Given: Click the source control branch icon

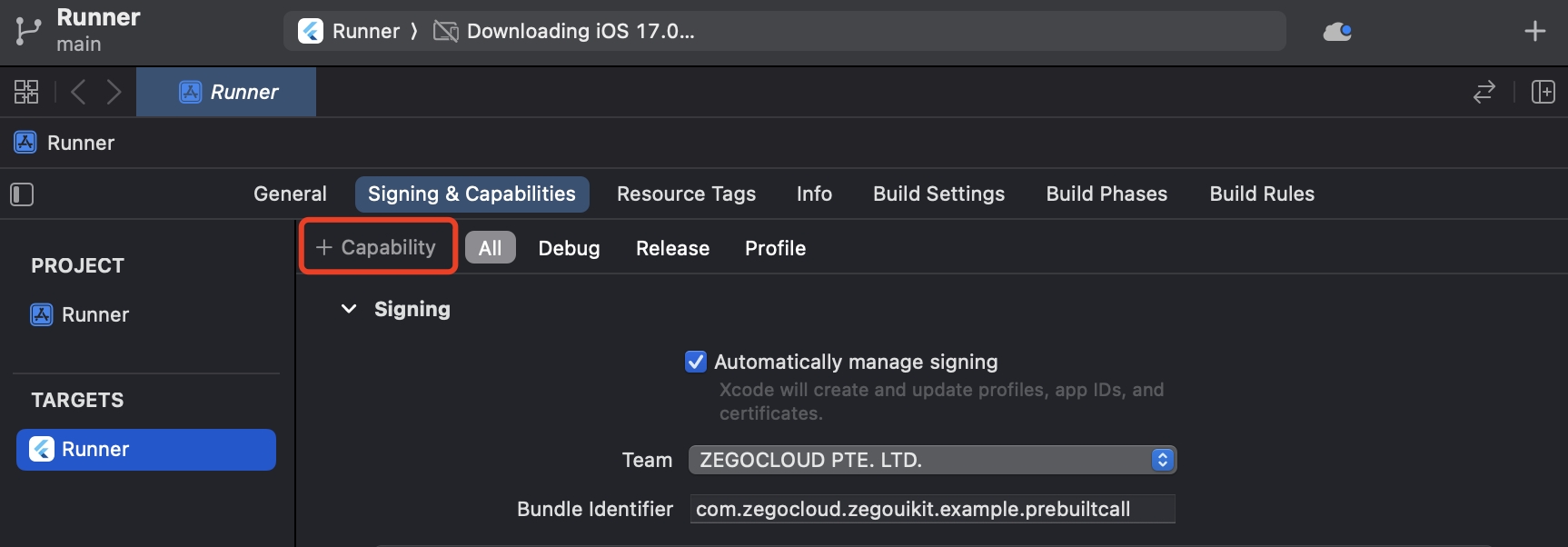Looking at the screenshot, I should 27,31.
